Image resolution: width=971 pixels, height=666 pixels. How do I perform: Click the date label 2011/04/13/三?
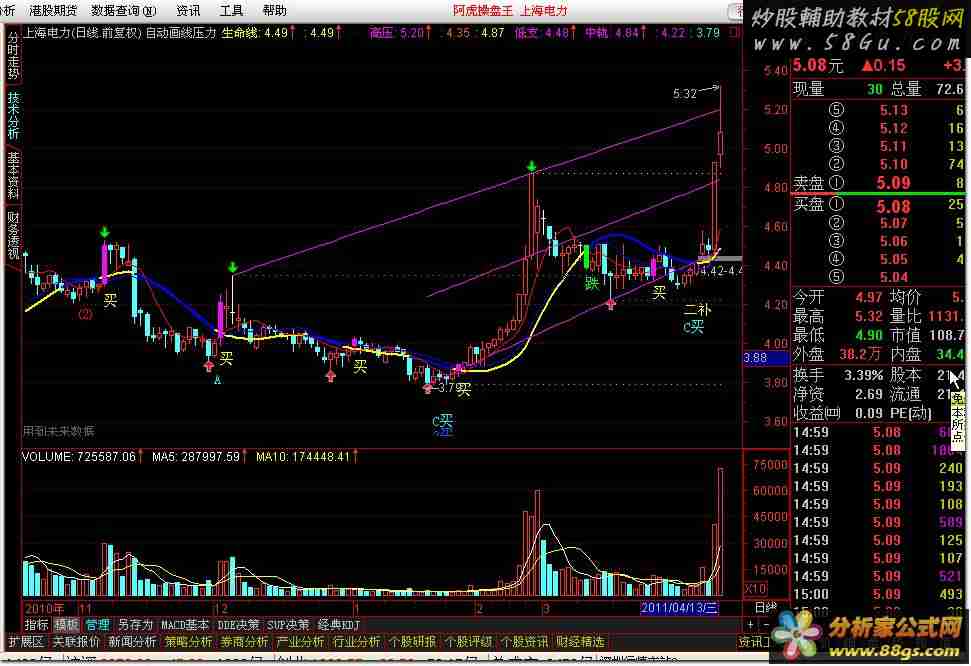point(679,608)
